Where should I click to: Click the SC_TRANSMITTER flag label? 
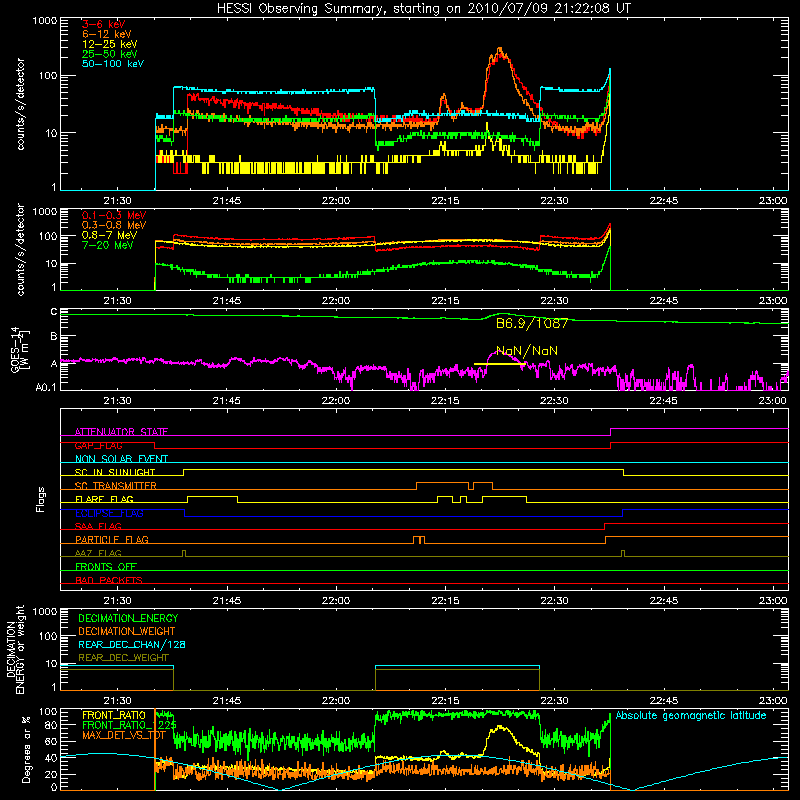click(116, 486)
